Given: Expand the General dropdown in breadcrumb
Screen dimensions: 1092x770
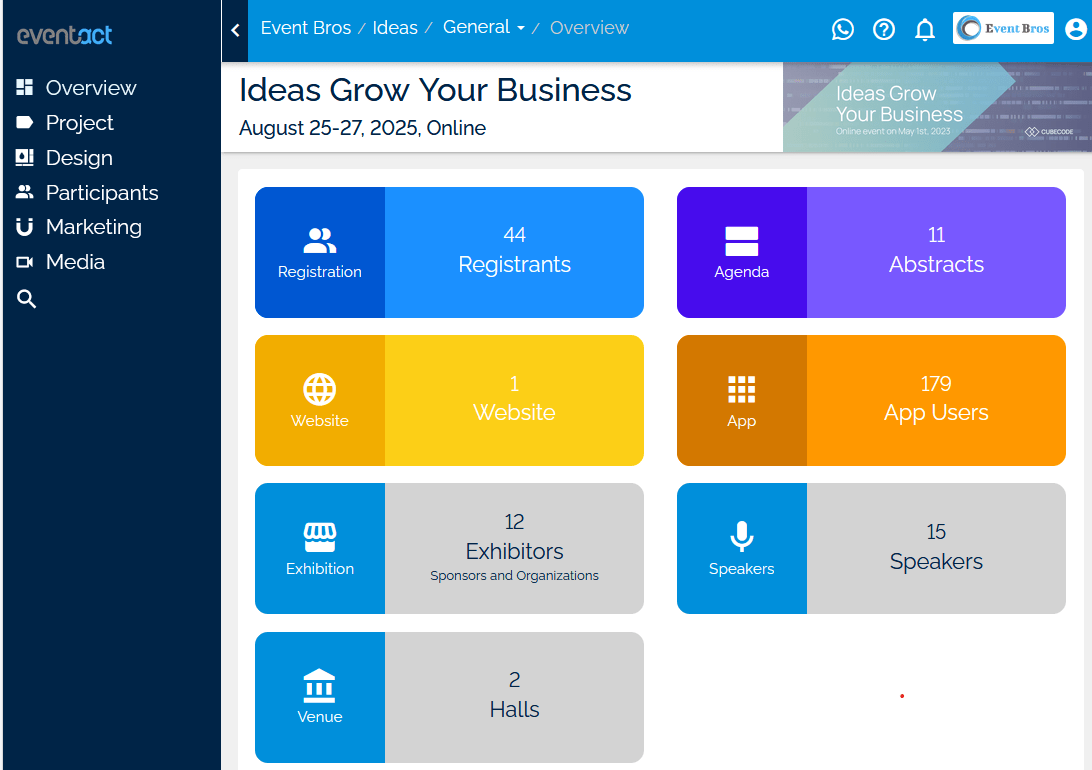Looking at the screenshot, I should point(484,28).
